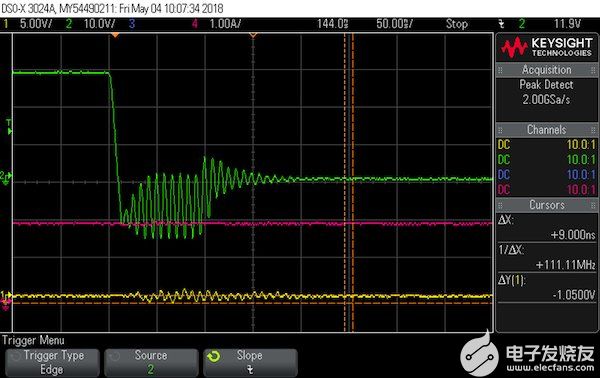
Task: Select channel 1 ground level marker
Action: [6, 295]
